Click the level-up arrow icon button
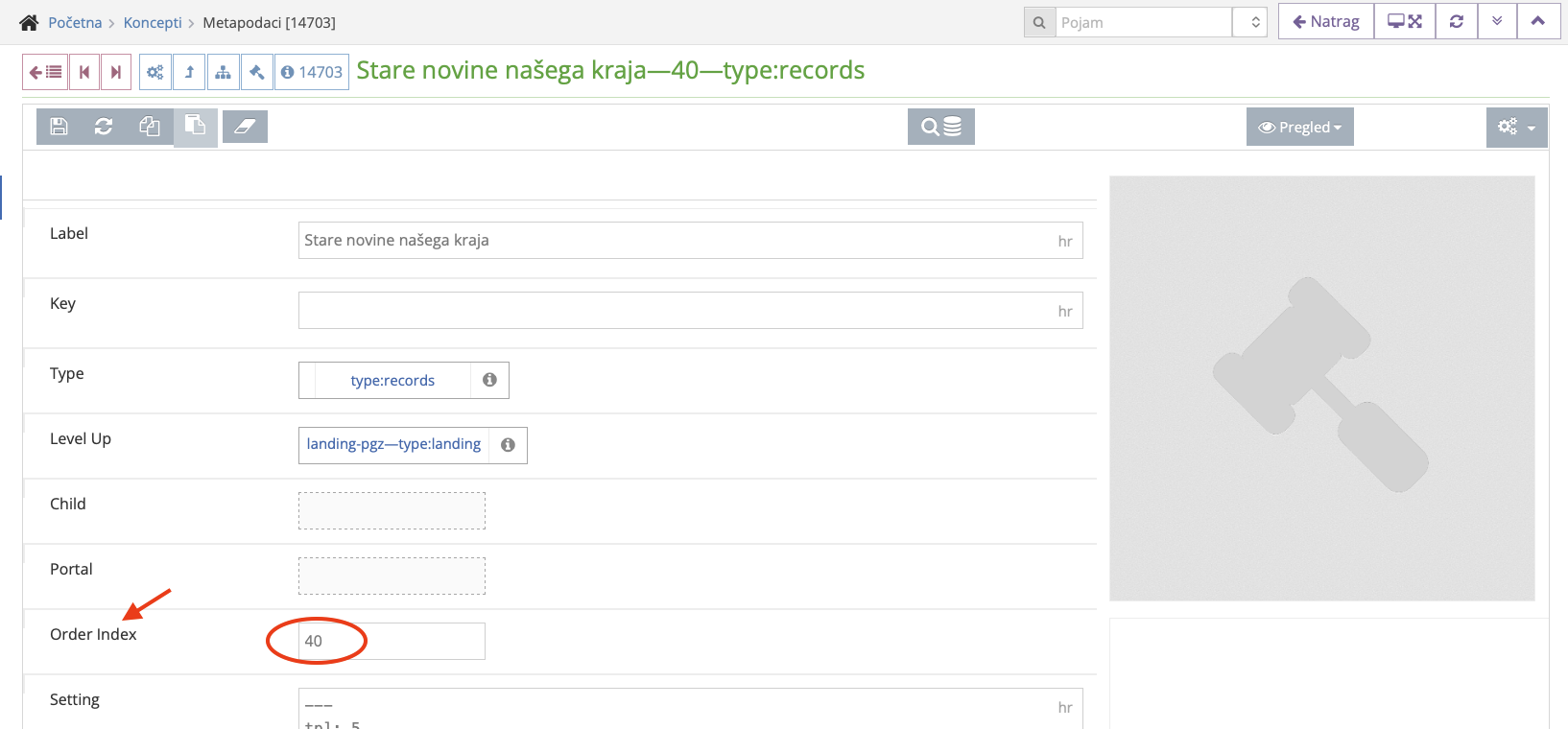1568x729 pixels. [x=189, y=72]
